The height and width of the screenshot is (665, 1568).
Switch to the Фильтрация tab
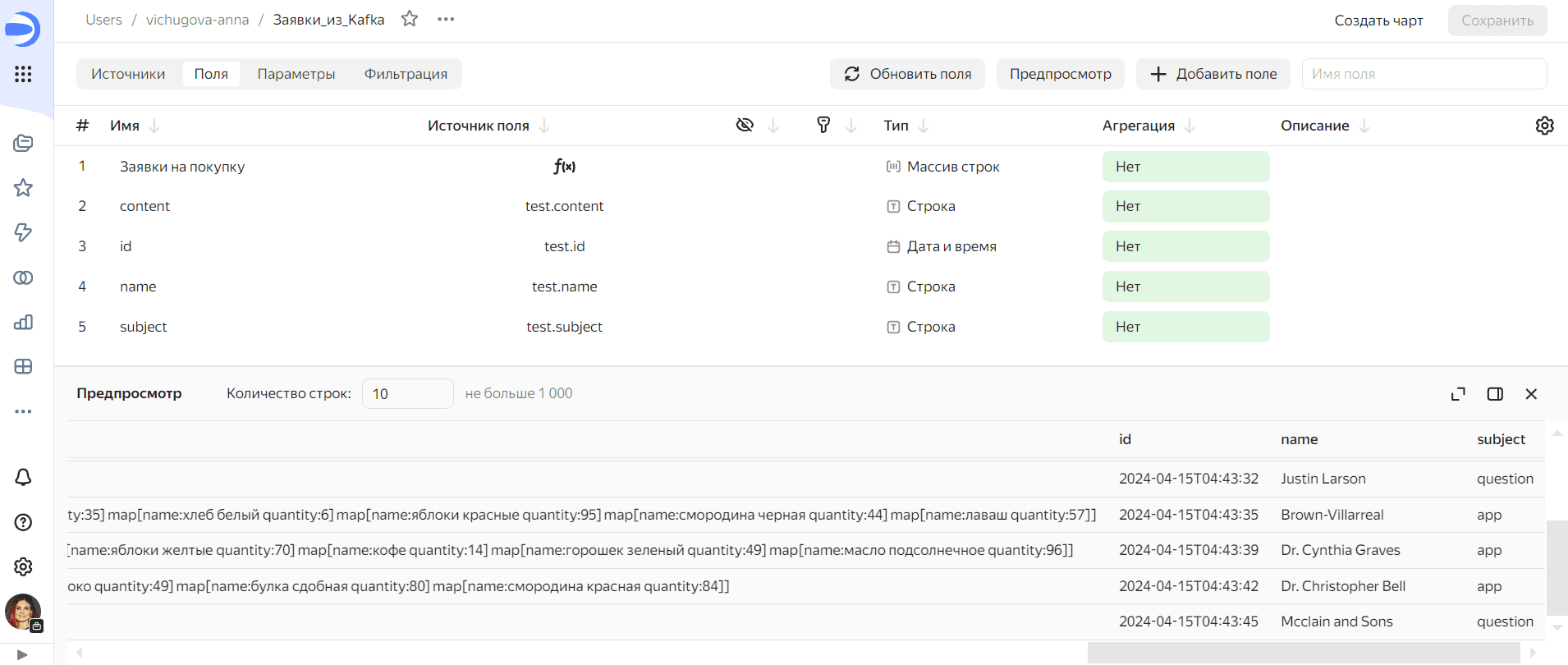click(x=406, y=74)
